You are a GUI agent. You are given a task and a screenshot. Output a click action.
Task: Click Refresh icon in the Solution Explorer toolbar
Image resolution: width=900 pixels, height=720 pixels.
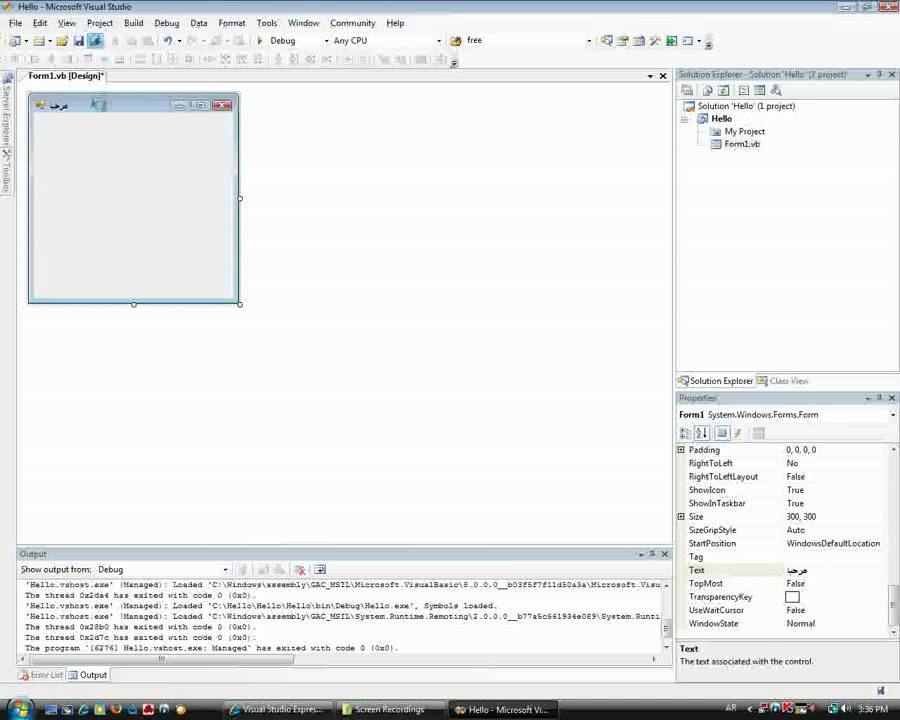724,90
